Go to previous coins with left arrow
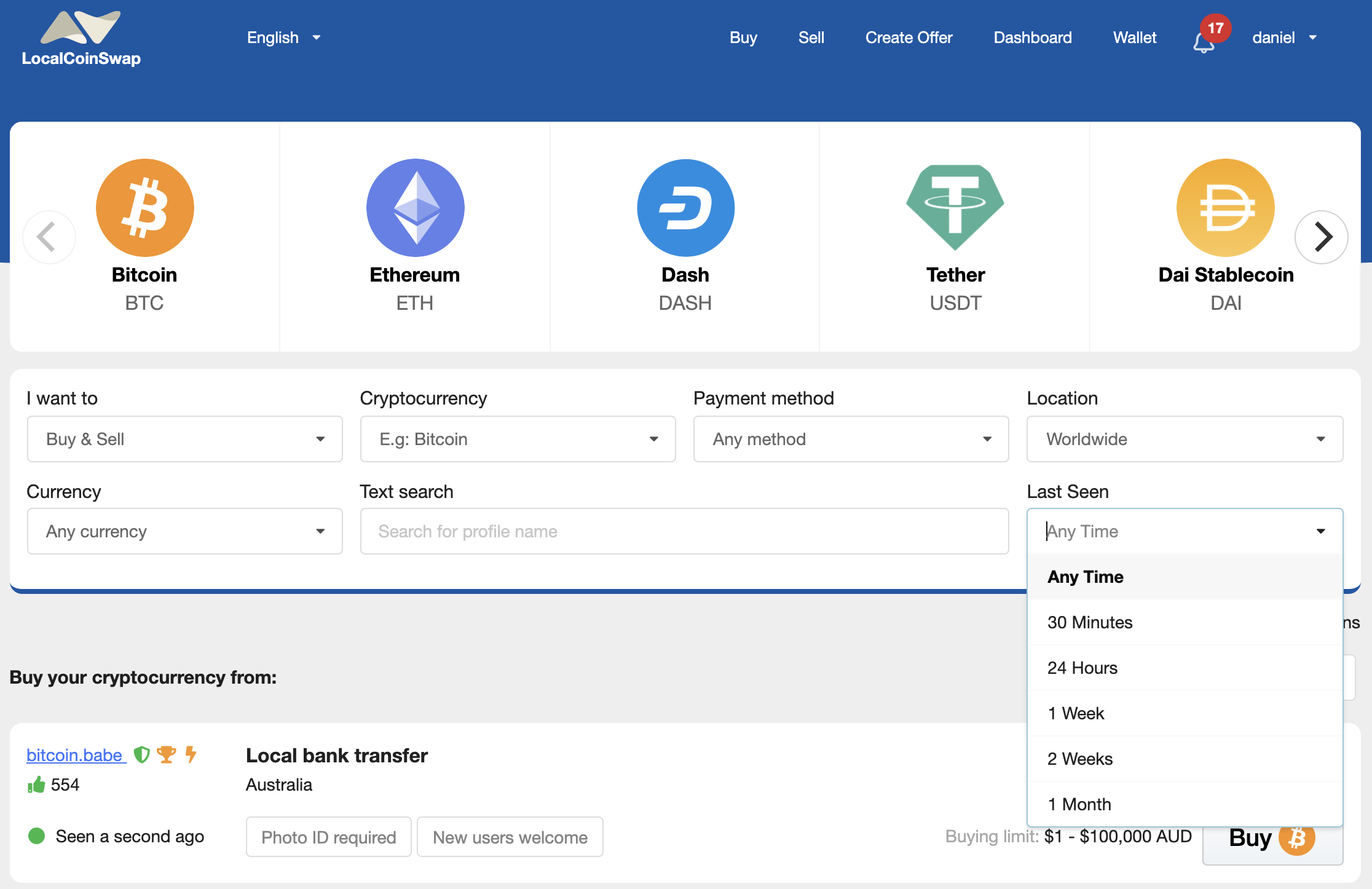1372x889 pixels. point(49,237)
